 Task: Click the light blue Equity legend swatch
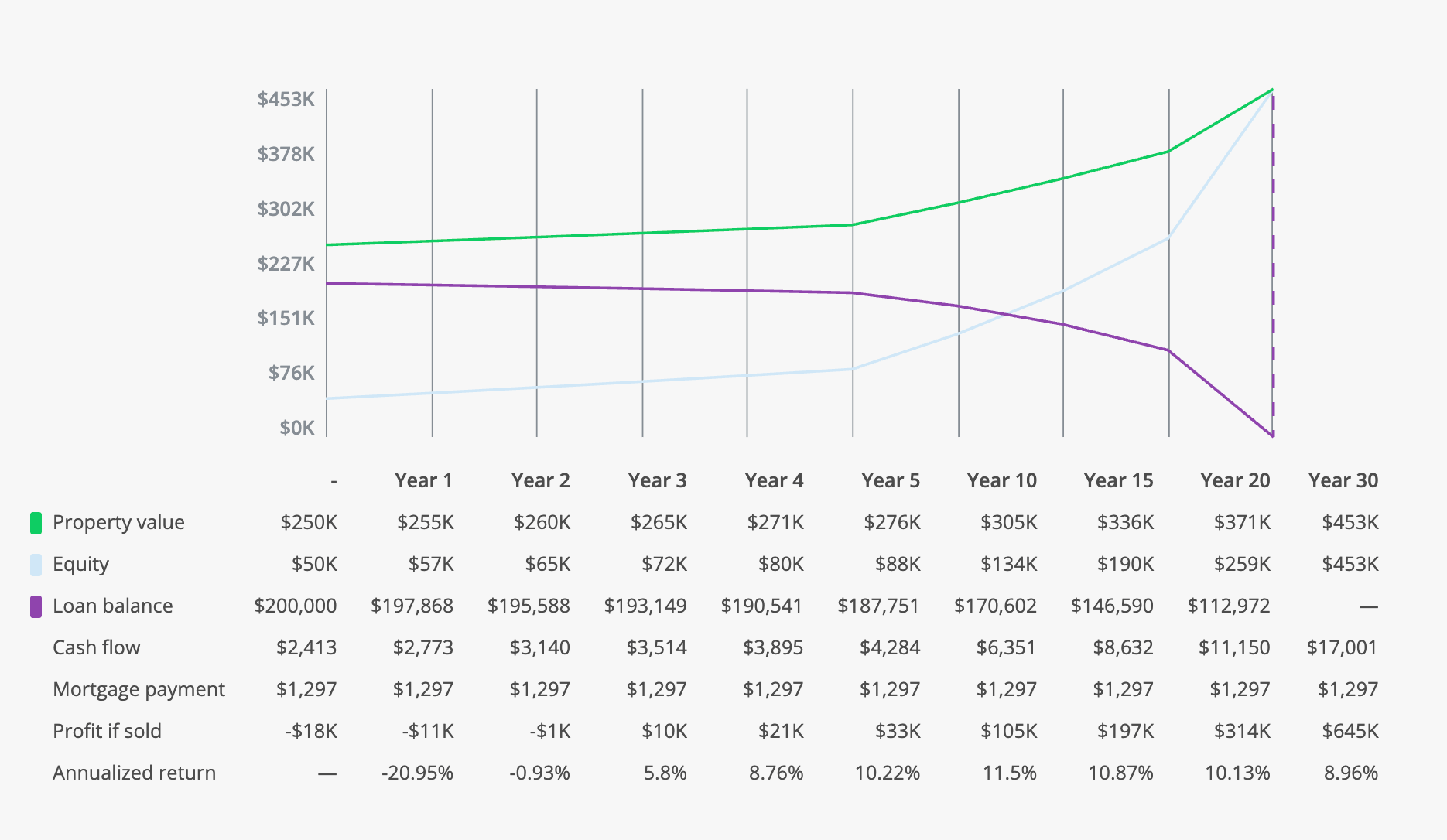36,565
